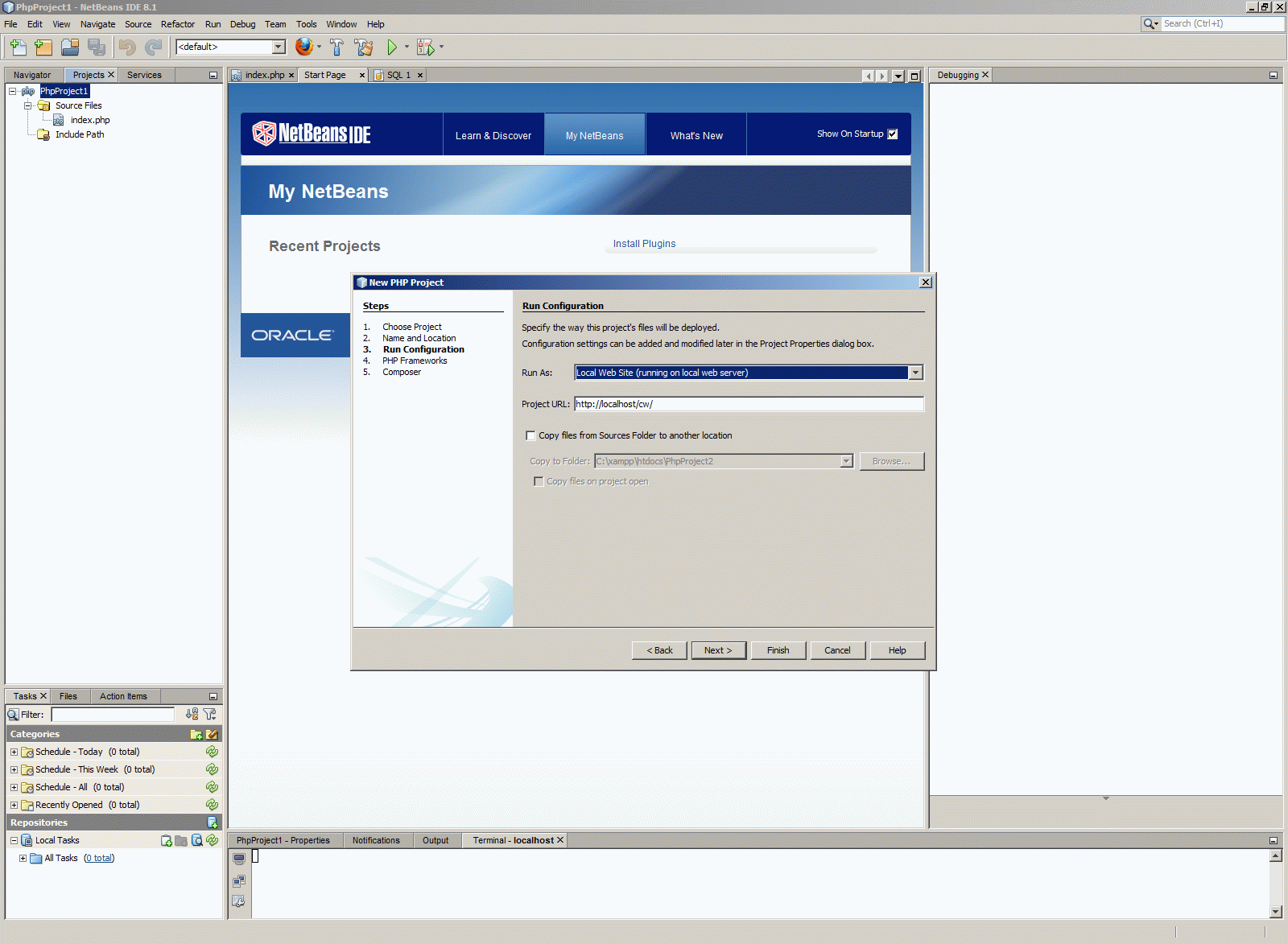Click the Redo arrow in the toolbar

[153, 47]
